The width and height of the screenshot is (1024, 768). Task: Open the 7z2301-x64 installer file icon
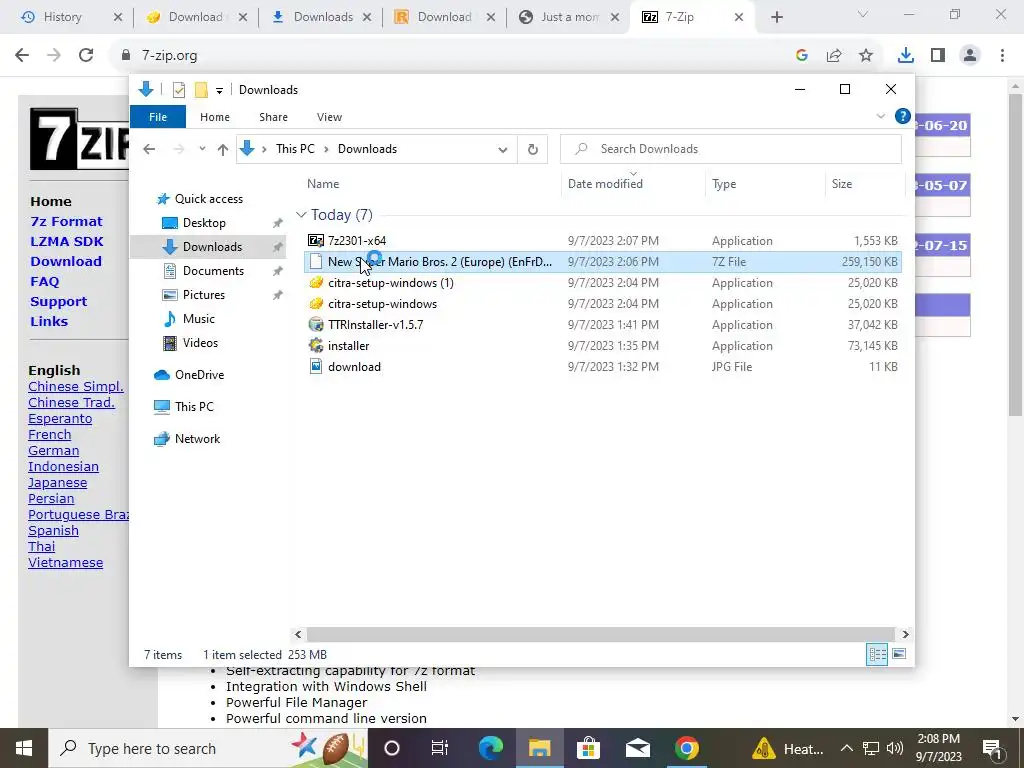(x=316, y=240)
